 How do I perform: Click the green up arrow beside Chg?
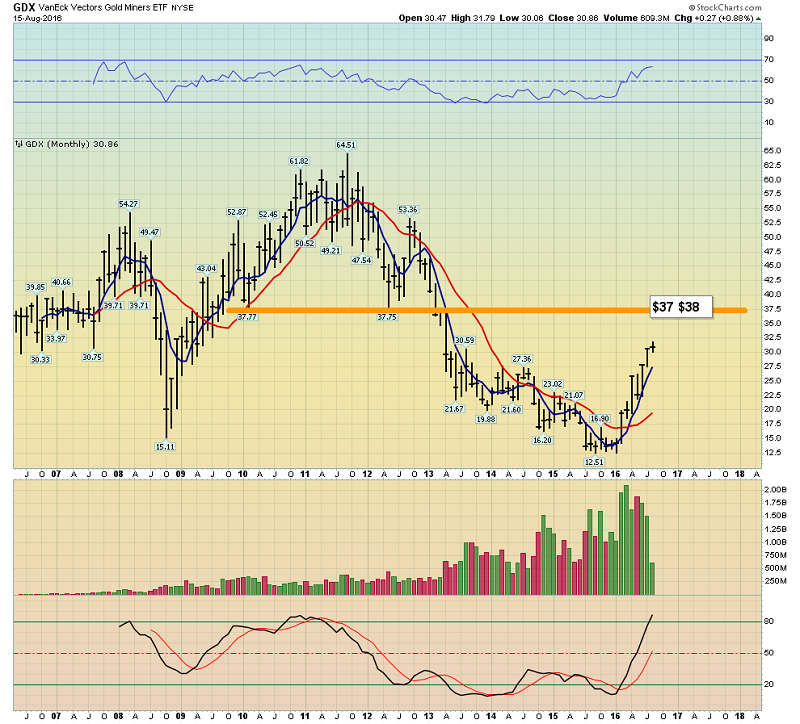pos(759,18)
